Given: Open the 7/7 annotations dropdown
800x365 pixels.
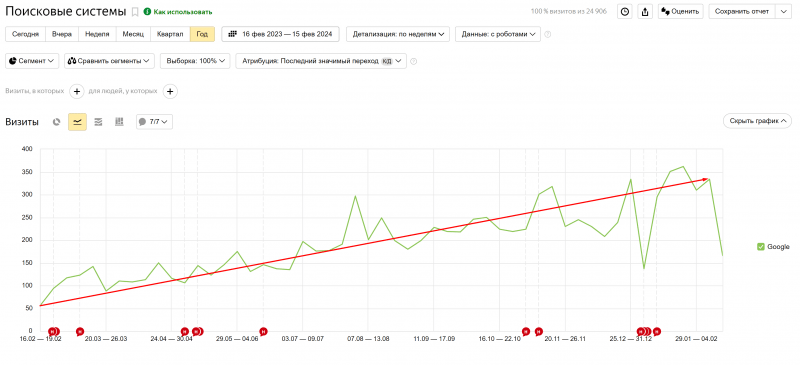Looking at the screenshot, I should pos(154,122).
